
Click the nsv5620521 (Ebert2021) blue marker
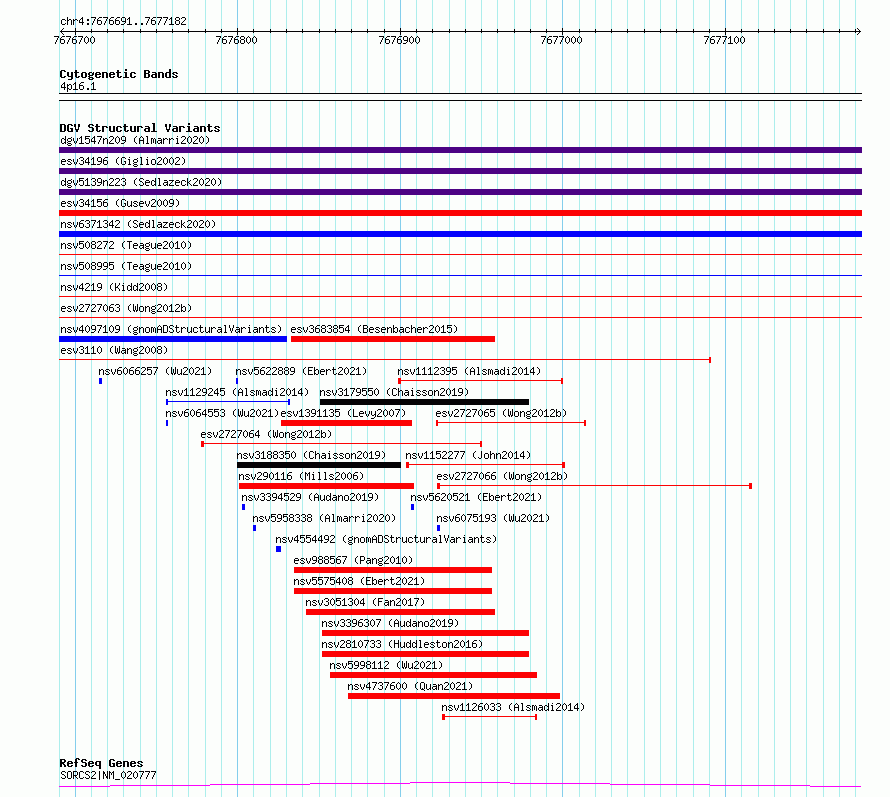click(x=413, y=507)
